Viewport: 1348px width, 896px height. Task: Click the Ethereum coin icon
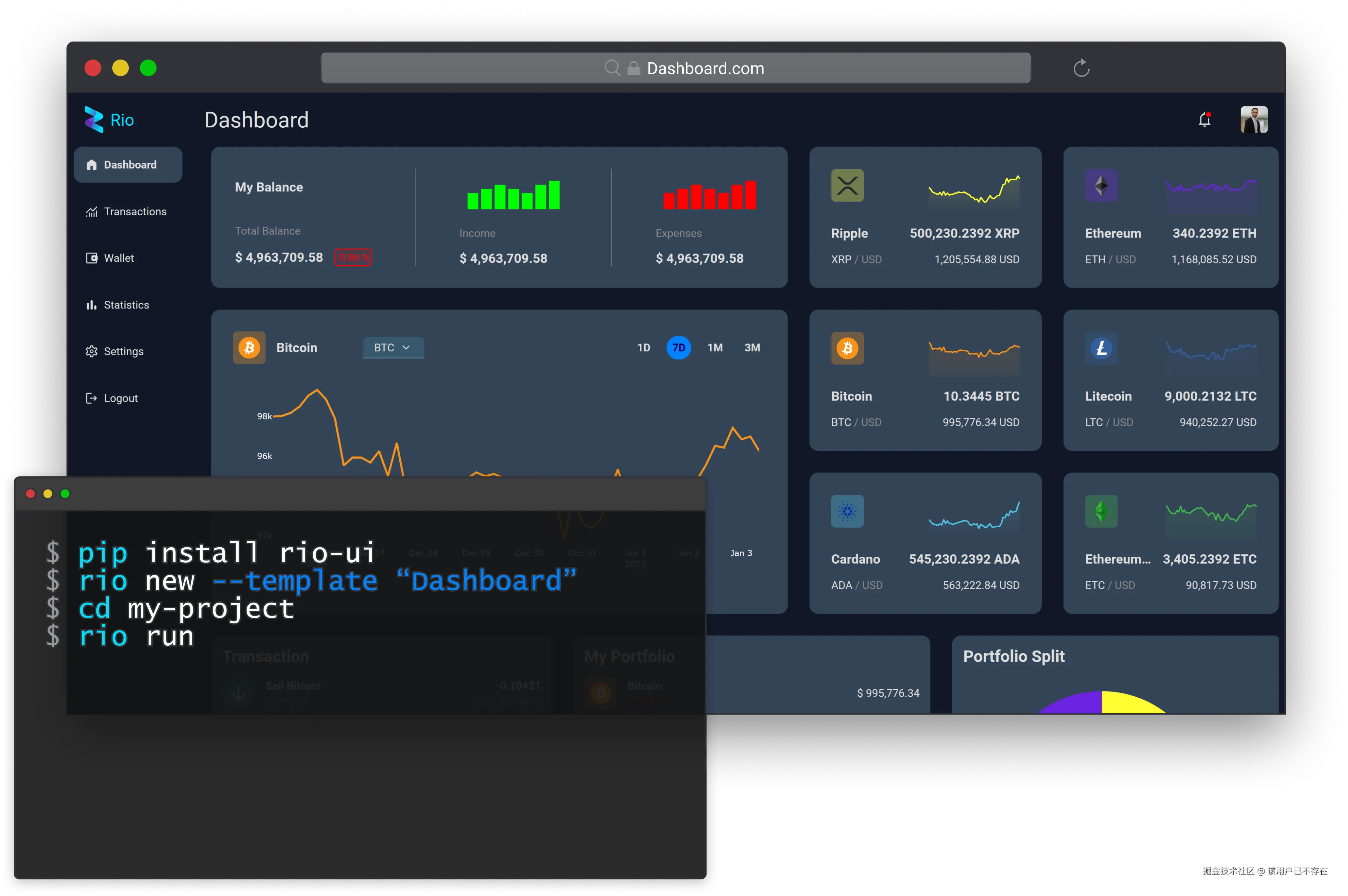1101,186
